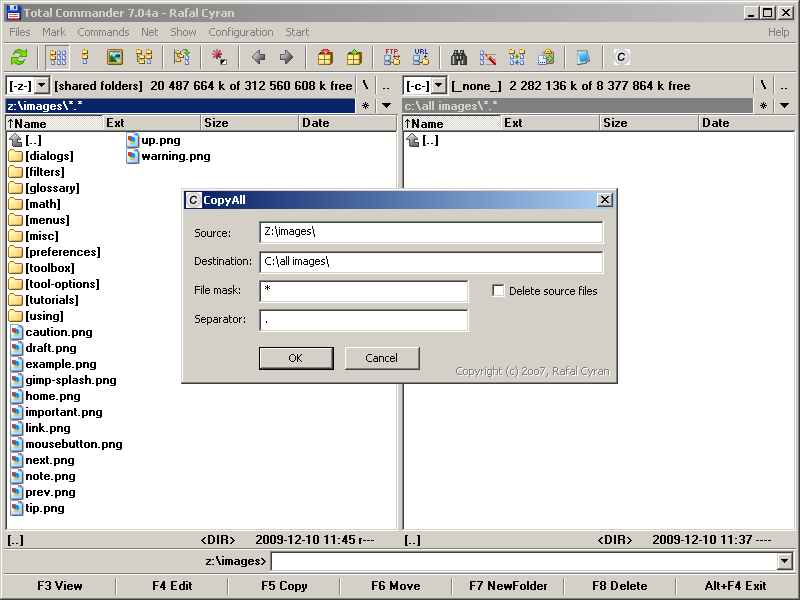Open right panel directory history arrow
Screen dimensions: 800x600
784,106
